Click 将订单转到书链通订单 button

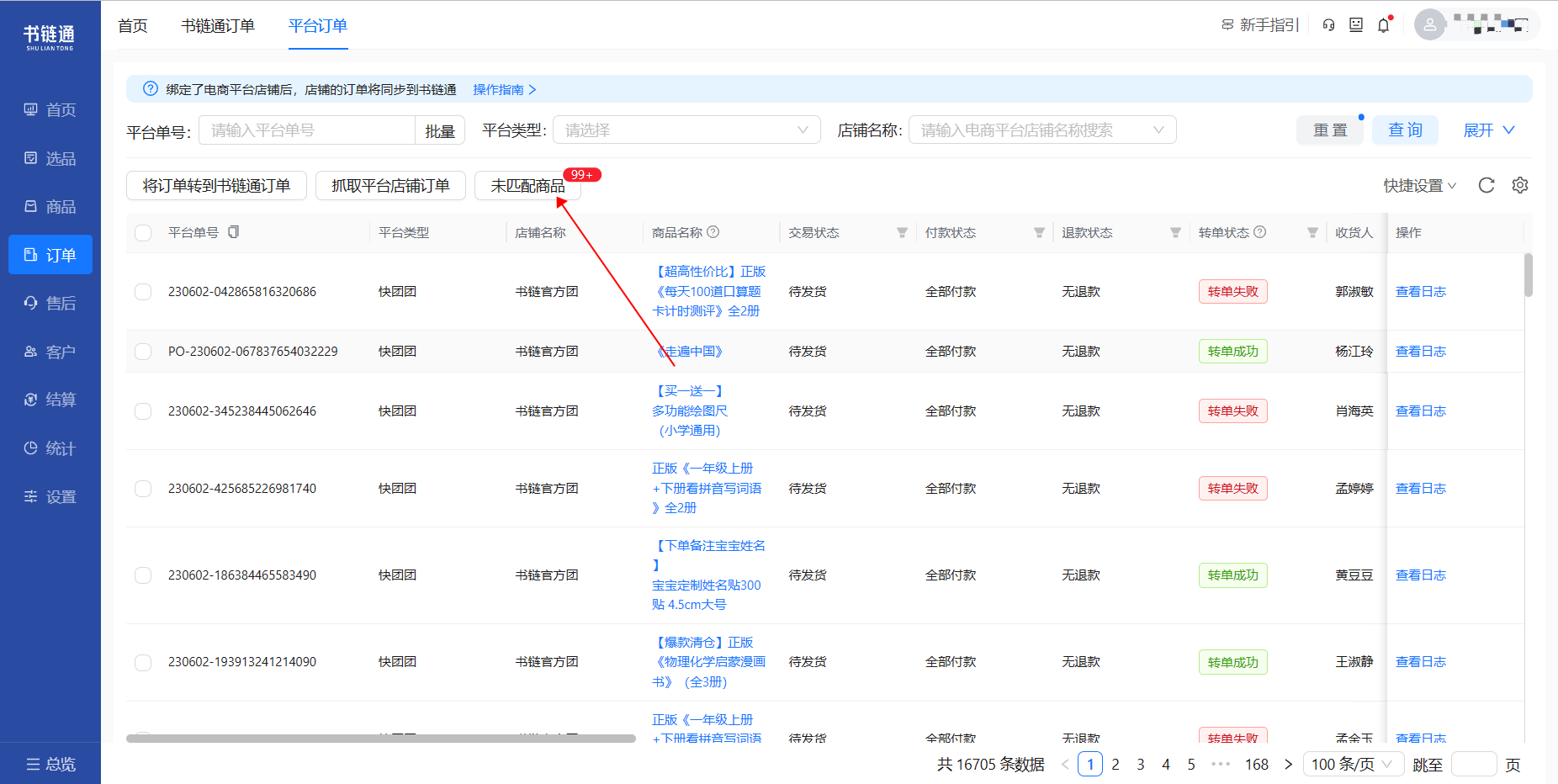(216, 185)
